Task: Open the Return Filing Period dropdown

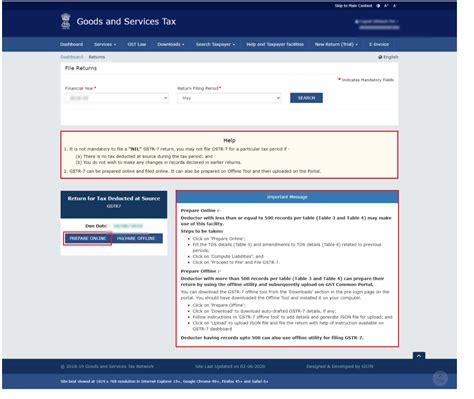Action: (229, 98)
